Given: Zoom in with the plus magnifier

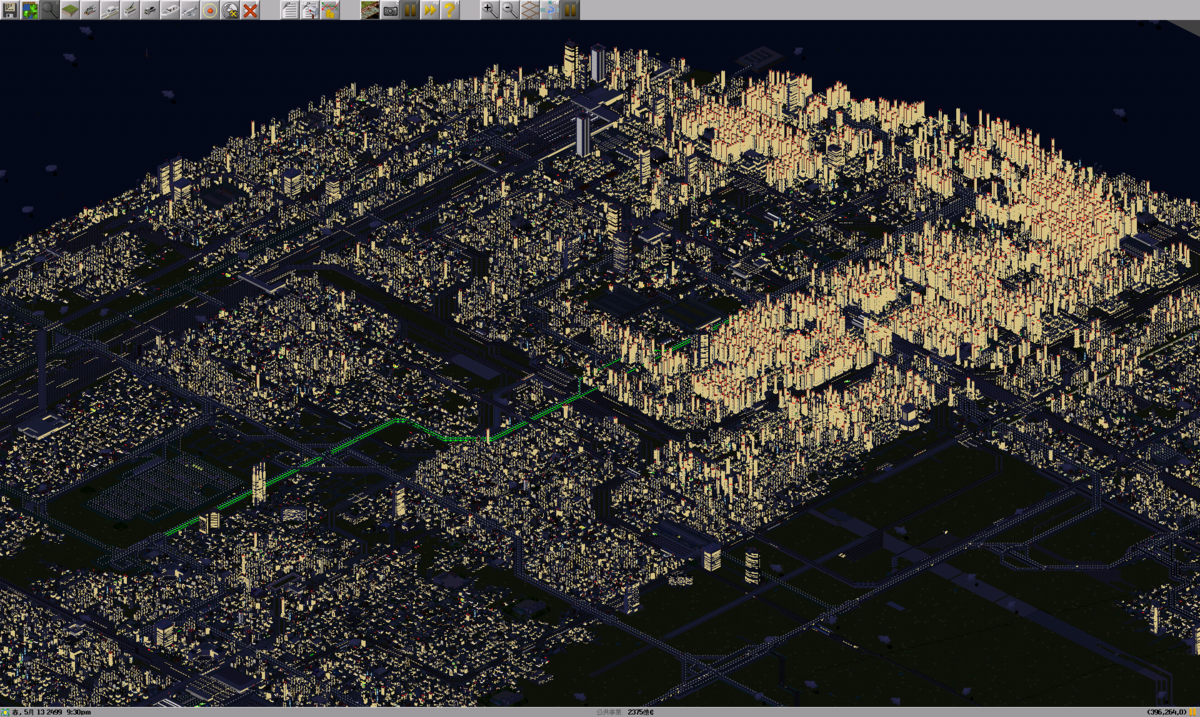Looking at the screenshot, I should click(490, 10).
